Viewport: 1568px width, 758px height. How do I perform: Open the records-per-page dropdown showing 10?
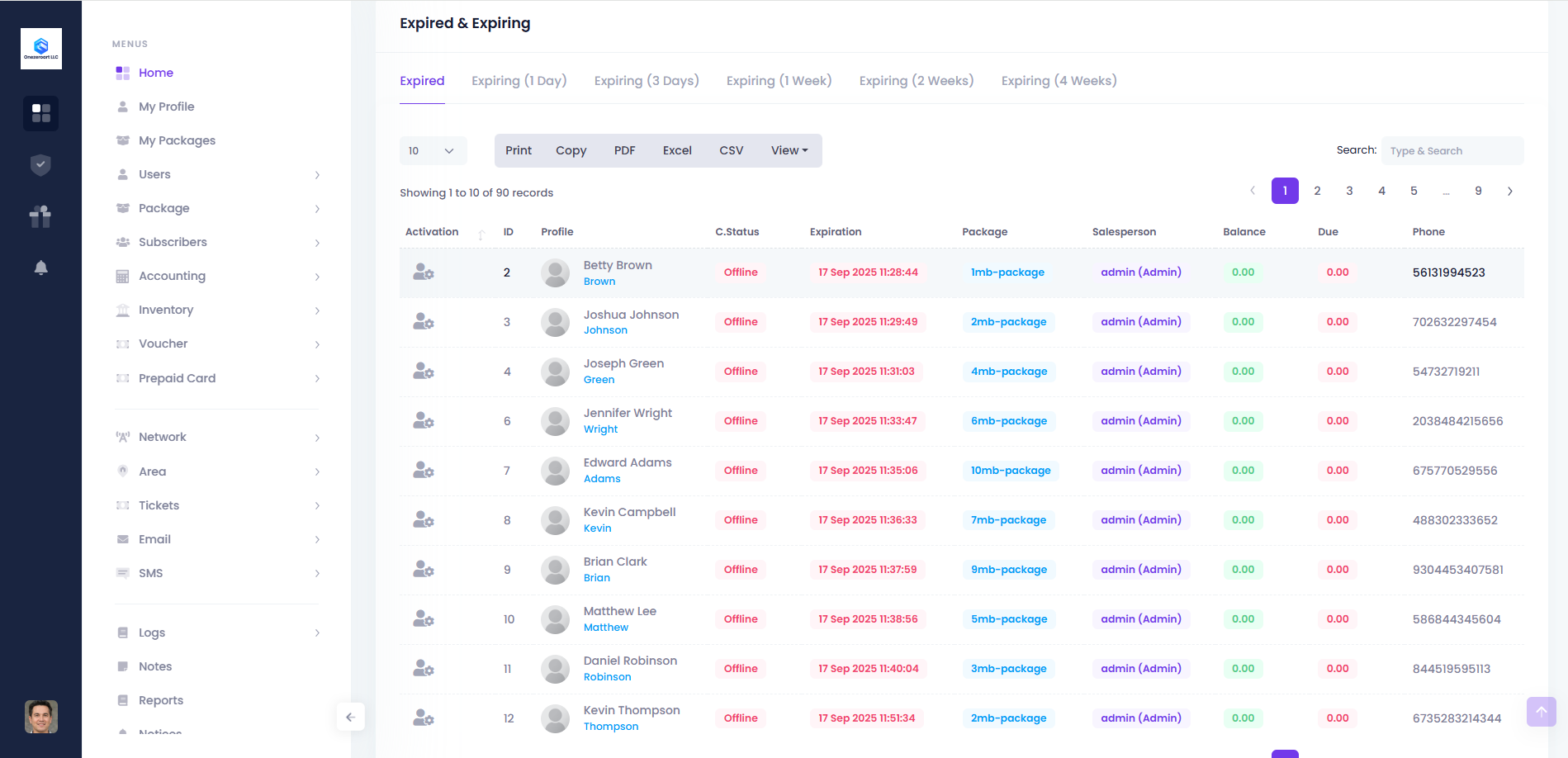click(433, 151)
